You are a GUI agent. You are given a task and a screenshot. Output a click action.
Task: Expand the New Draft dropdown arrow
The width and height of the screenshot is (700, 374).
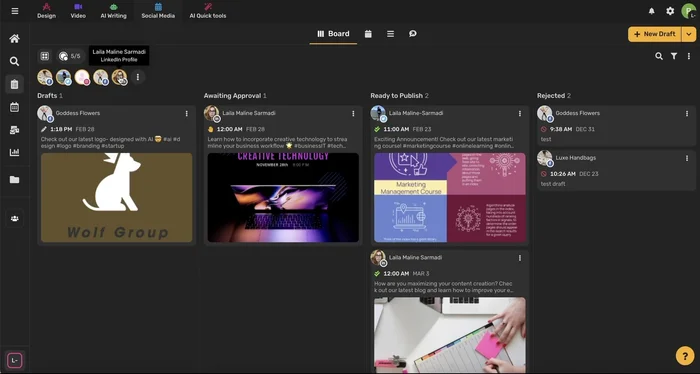689,34
